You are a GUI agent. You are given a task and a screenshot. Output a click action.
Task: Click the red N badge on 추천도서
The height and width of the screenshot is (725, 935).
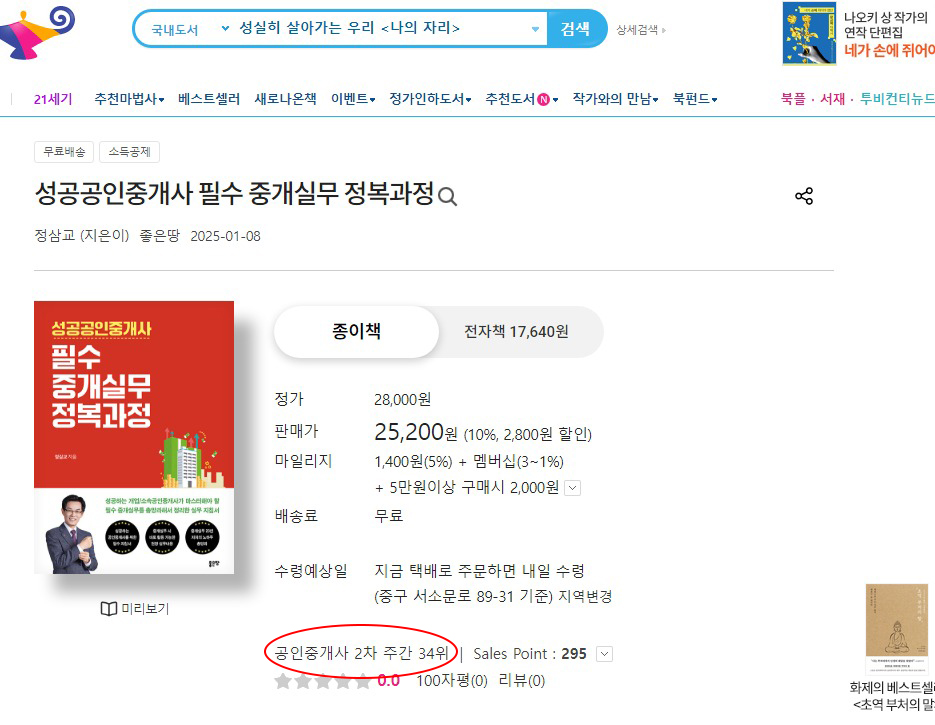(x=543, y=100)
